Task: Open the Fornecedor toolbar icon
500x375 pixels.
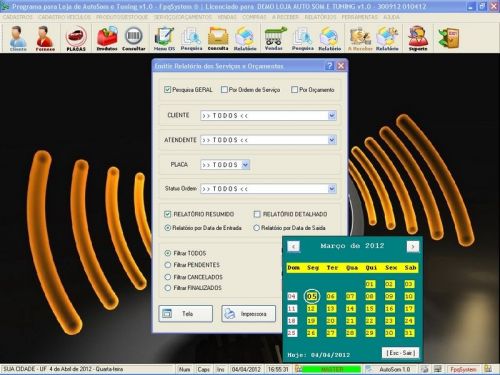Action: (x=45, y=38)
